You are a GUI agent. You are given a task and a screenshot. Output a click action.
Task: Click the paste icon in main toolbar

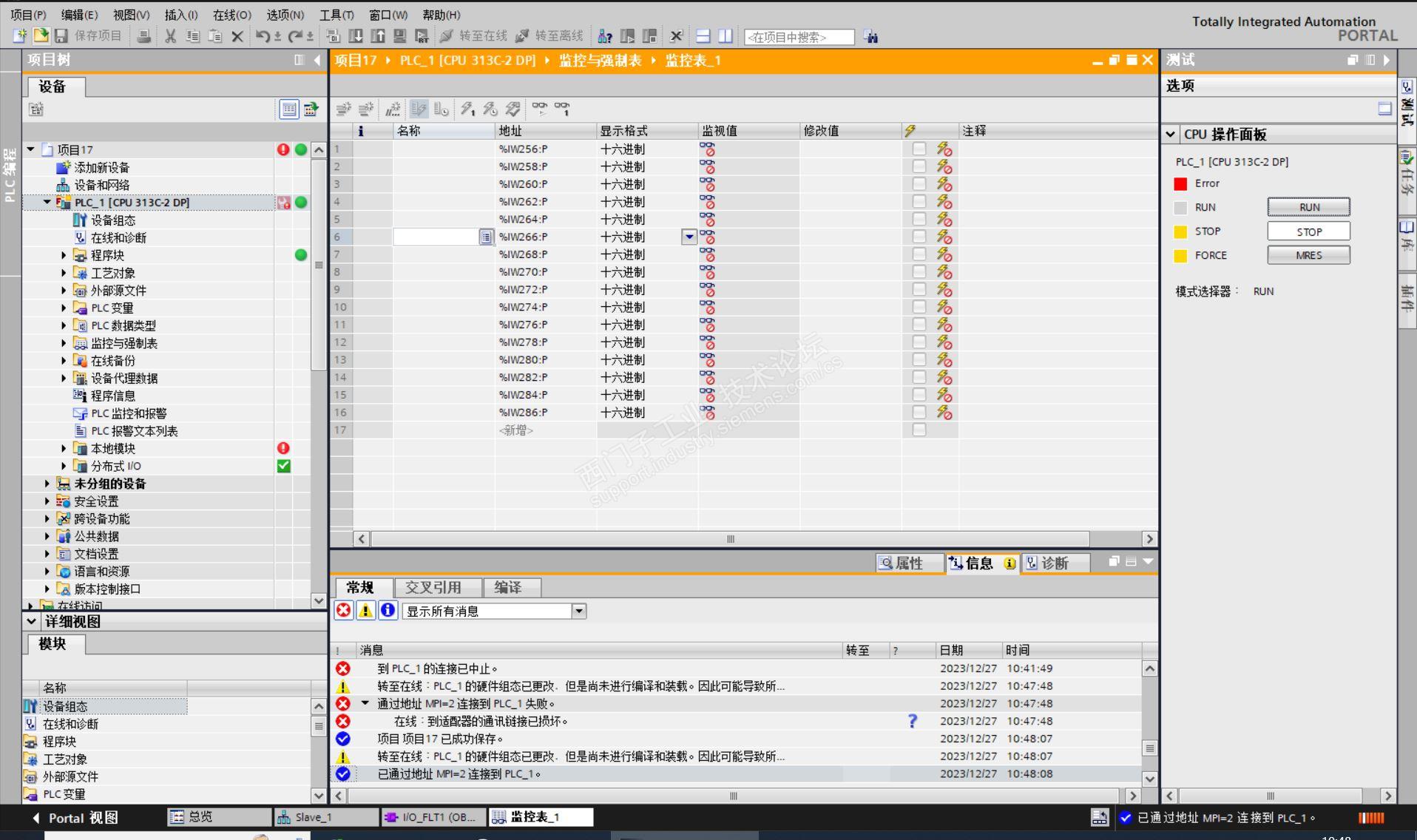coord(215,35)
